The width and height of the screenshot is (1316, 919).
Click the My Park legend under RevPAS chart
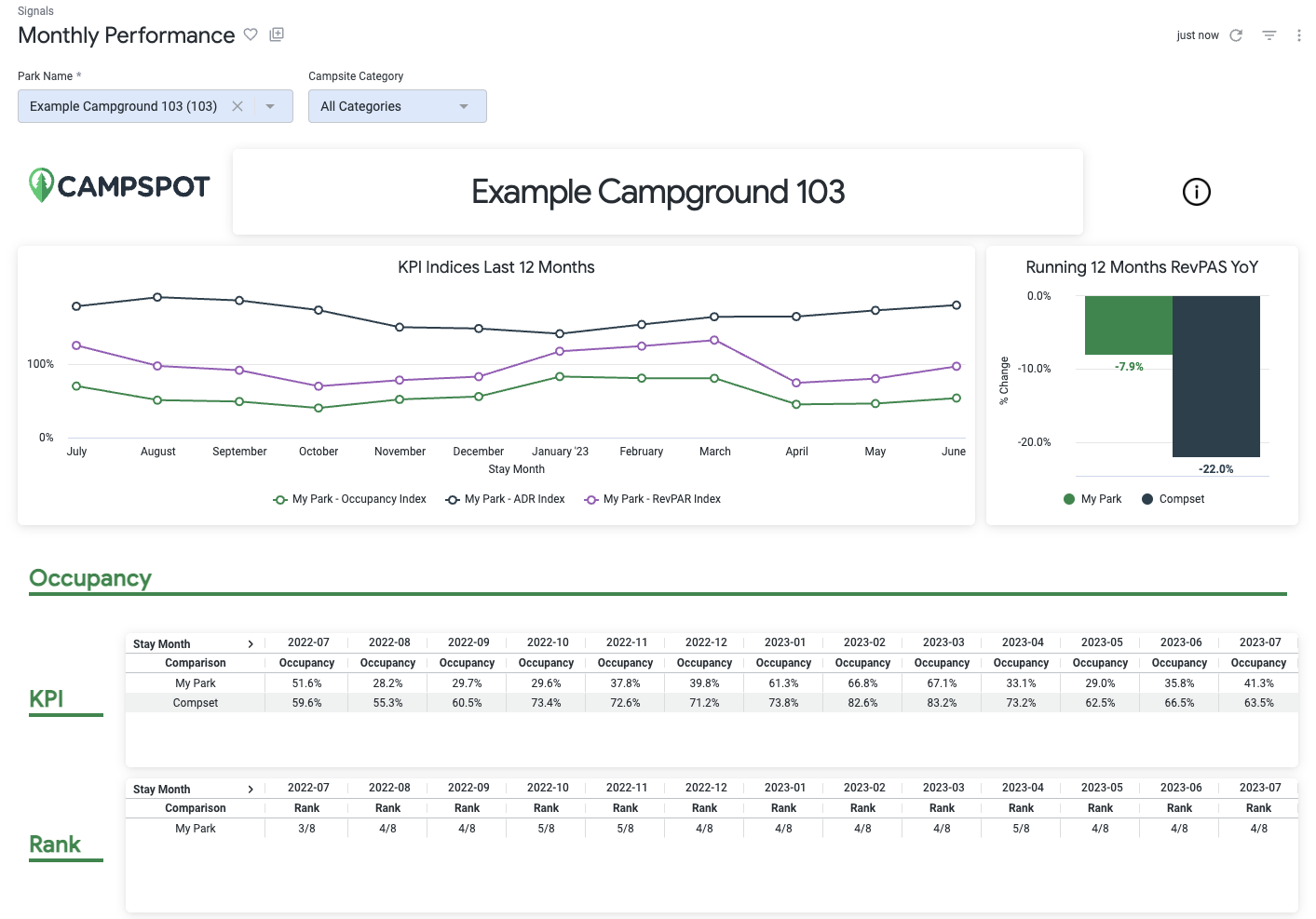pos(1092,499)
